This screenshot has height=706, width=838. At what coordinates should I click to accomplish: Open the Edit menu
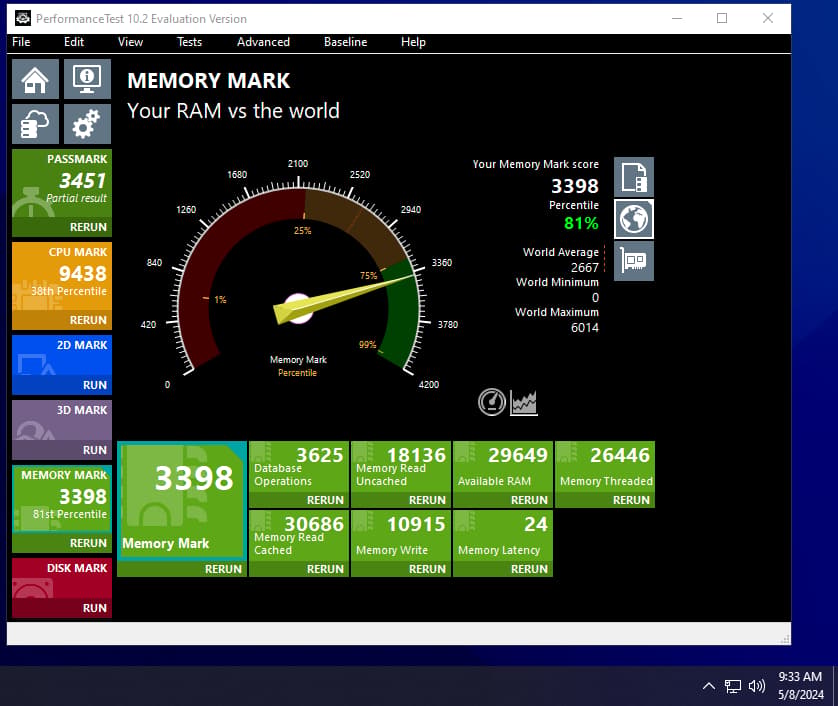[74, 42]
